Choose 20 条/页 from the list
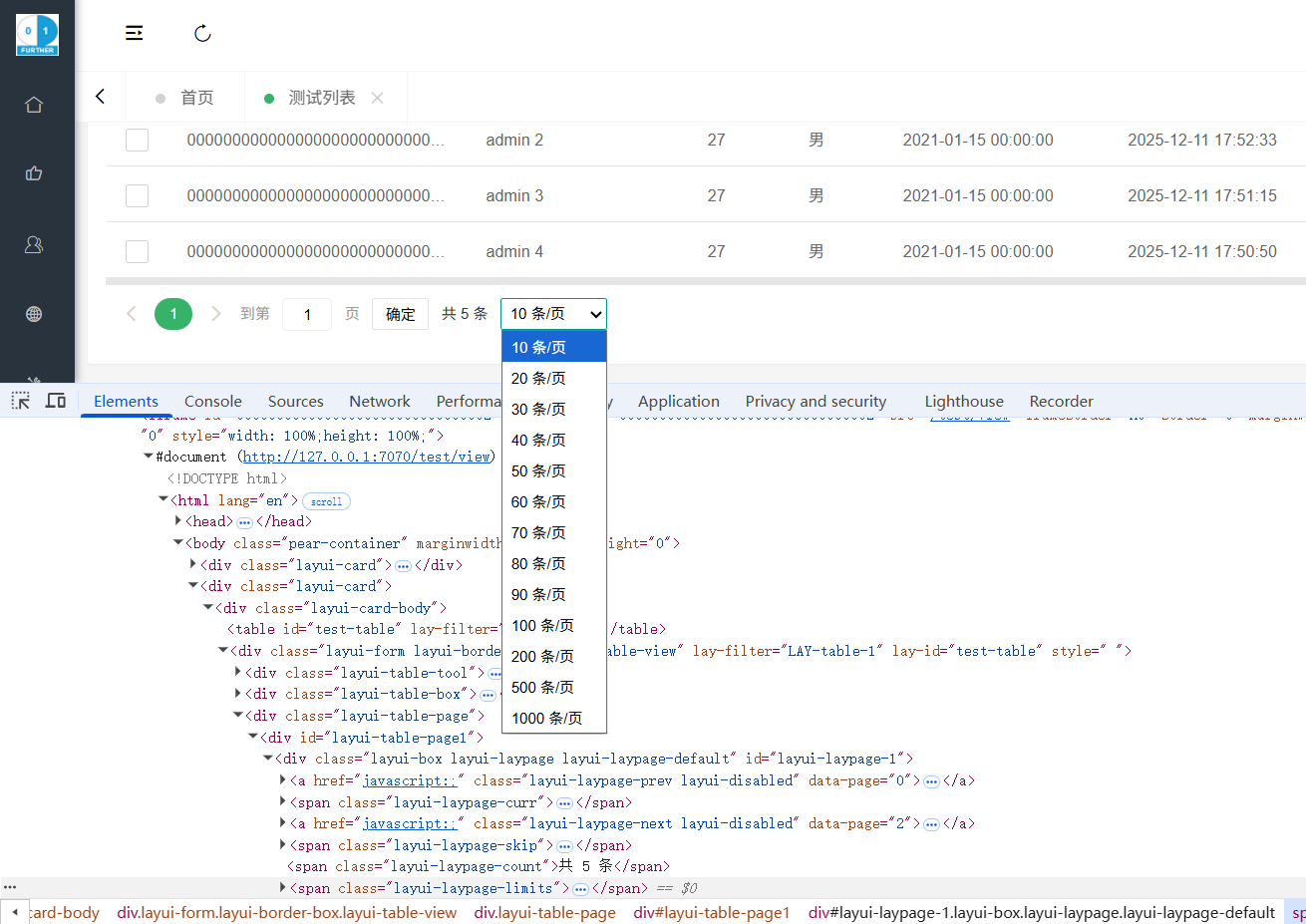1306x924 pixels. (x=553, y=378)
